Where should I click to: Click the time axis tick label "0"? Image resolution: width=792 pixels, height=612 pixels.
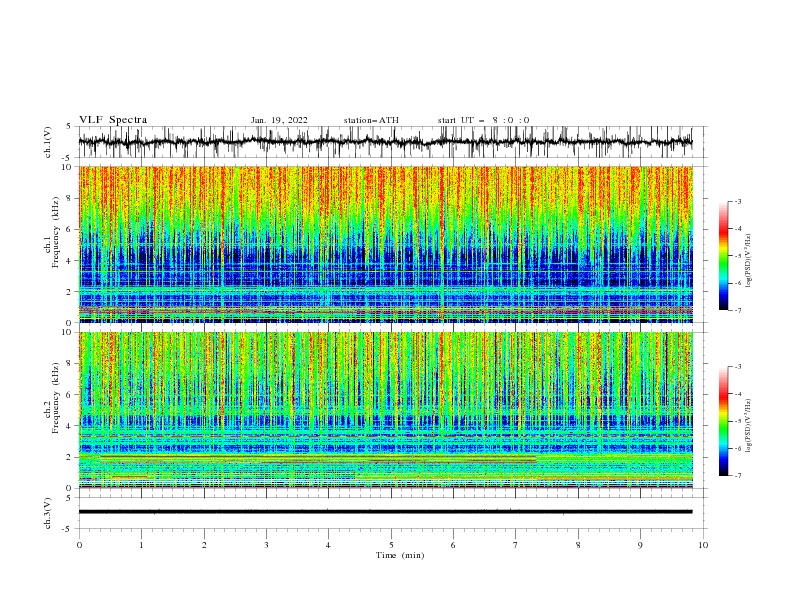[79, 545]
